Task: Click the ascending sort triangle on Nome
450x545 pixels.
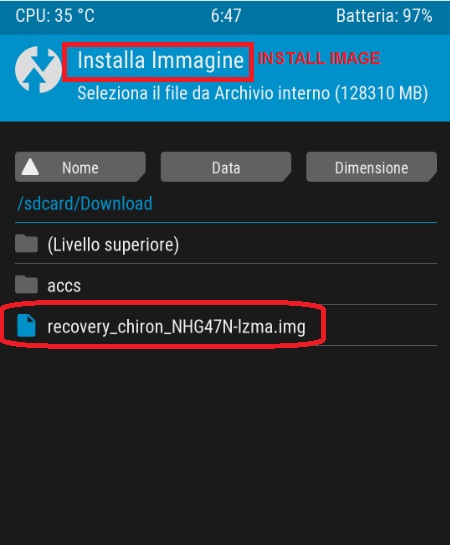Action: coord(30,167)
